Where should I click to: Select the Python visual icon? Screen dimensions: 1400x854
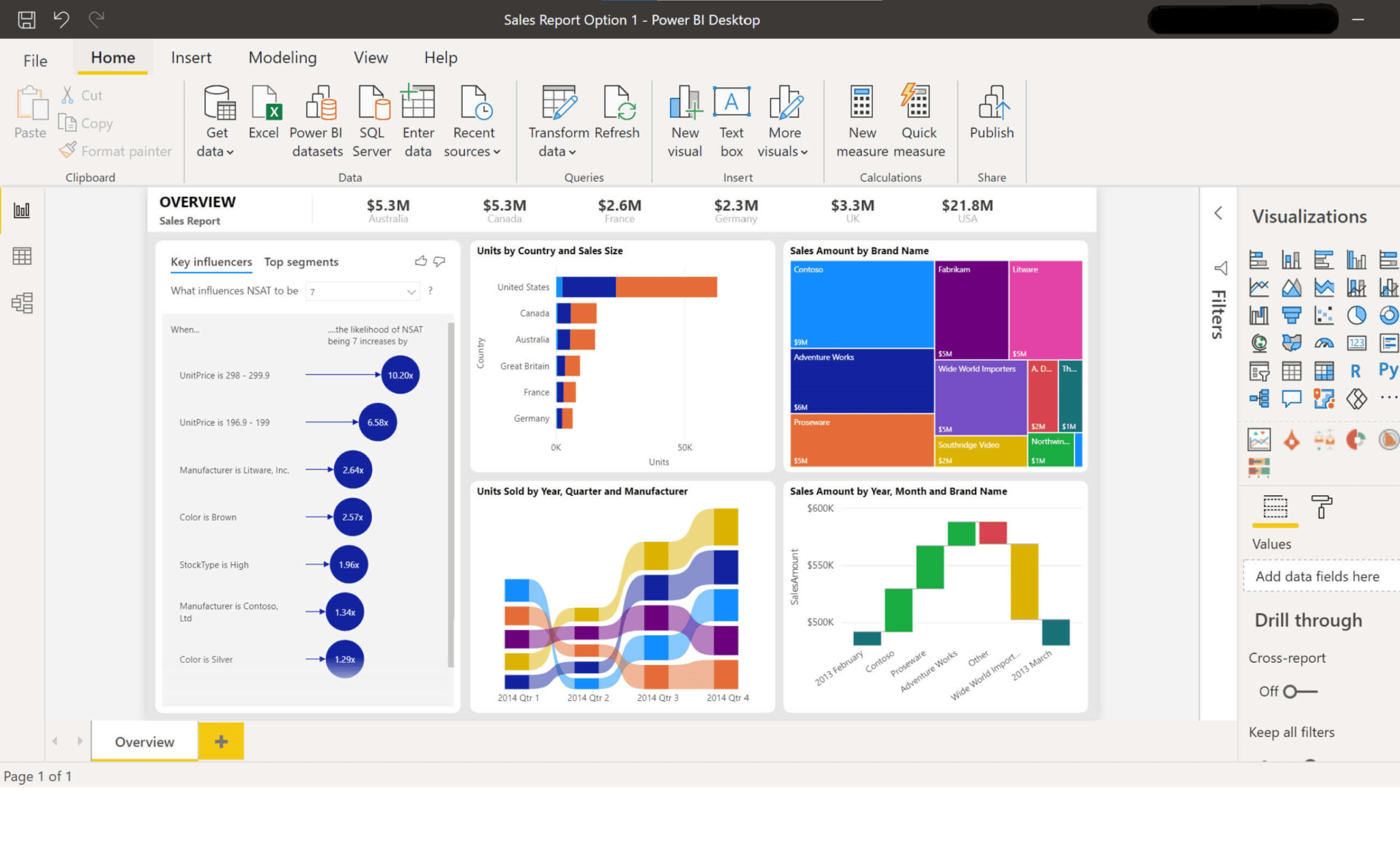click(1388, 370)
